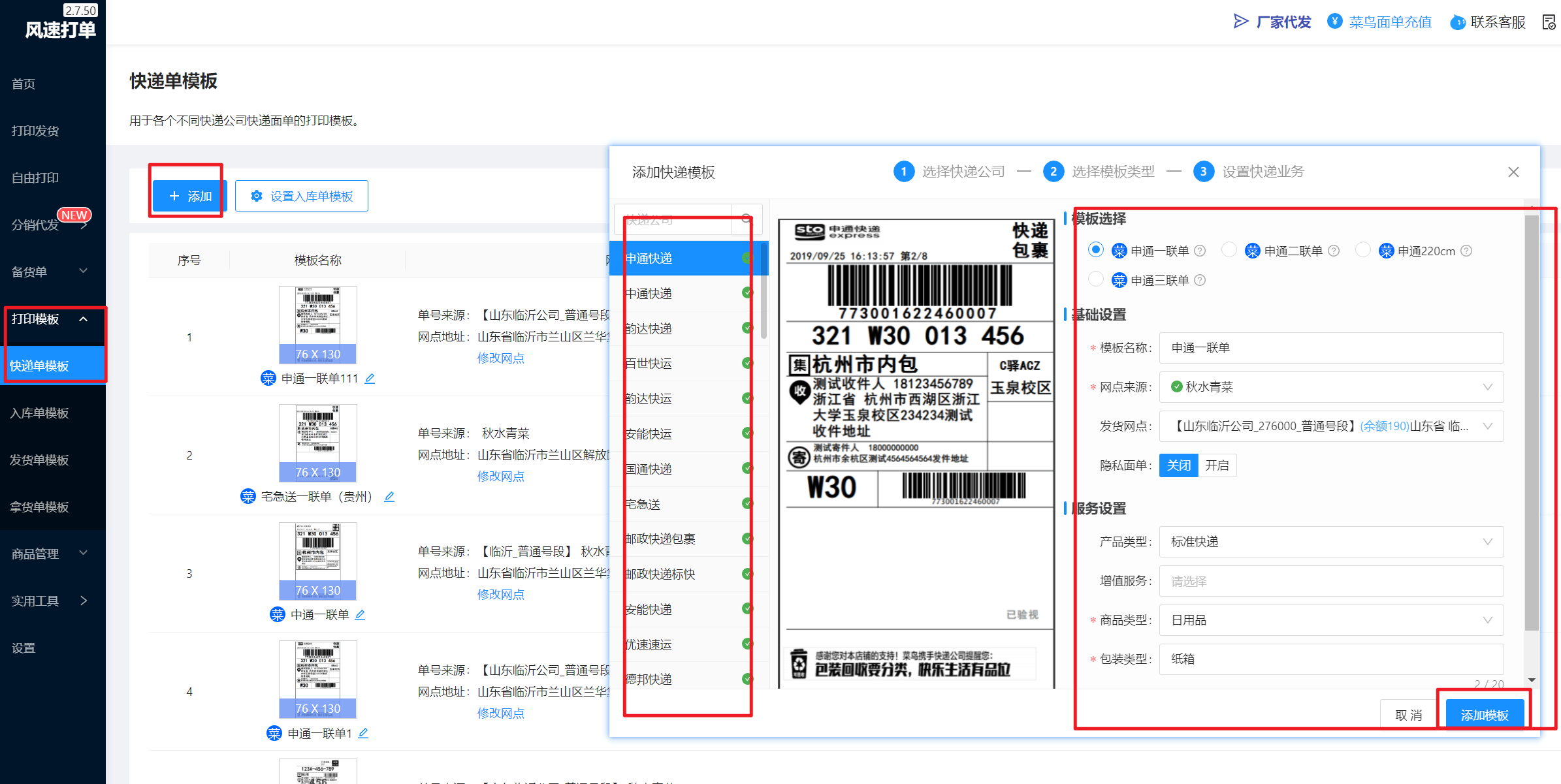1561x784 pixels.
Task: Set 隐私面单 to 关闭
Action: pos(1179,465)
